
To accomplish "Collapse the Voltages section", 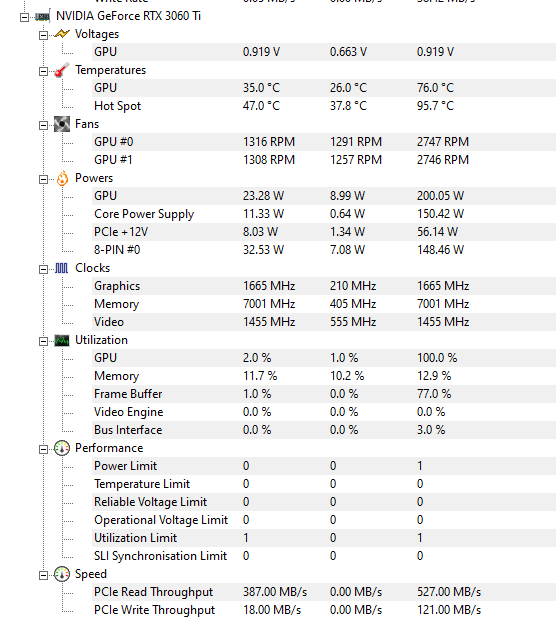I will point(43,35).
